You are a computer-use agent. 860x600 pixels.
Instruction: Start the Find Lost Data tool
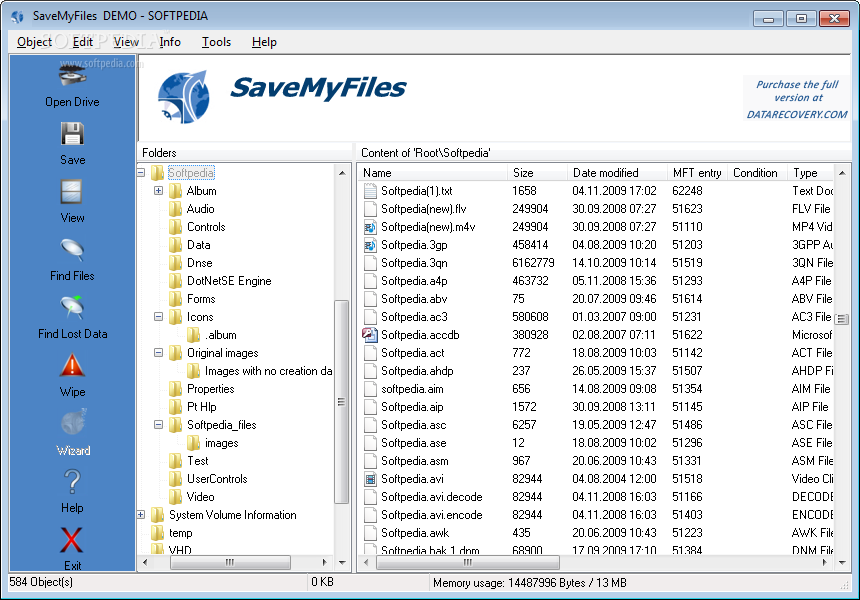click(72, 307)
